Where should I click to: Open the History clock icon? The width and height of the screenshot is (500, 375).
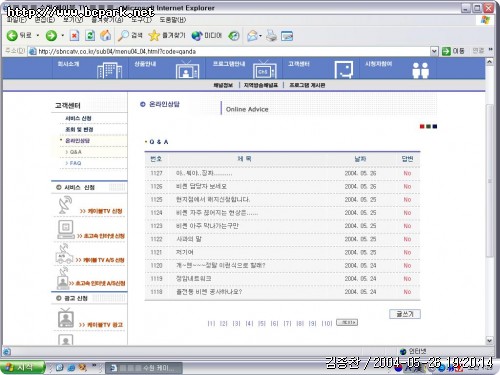coord(234,36)
